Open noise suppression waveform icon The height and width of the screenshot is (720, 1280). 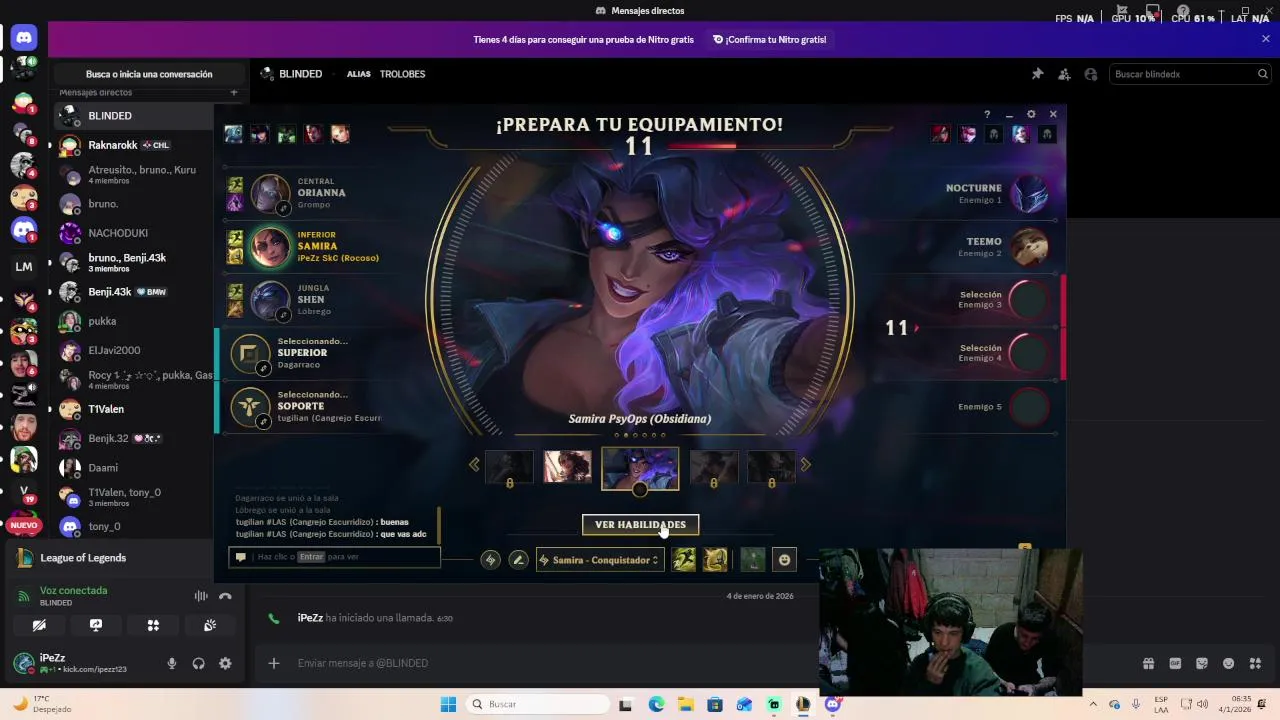pos(201,596)
